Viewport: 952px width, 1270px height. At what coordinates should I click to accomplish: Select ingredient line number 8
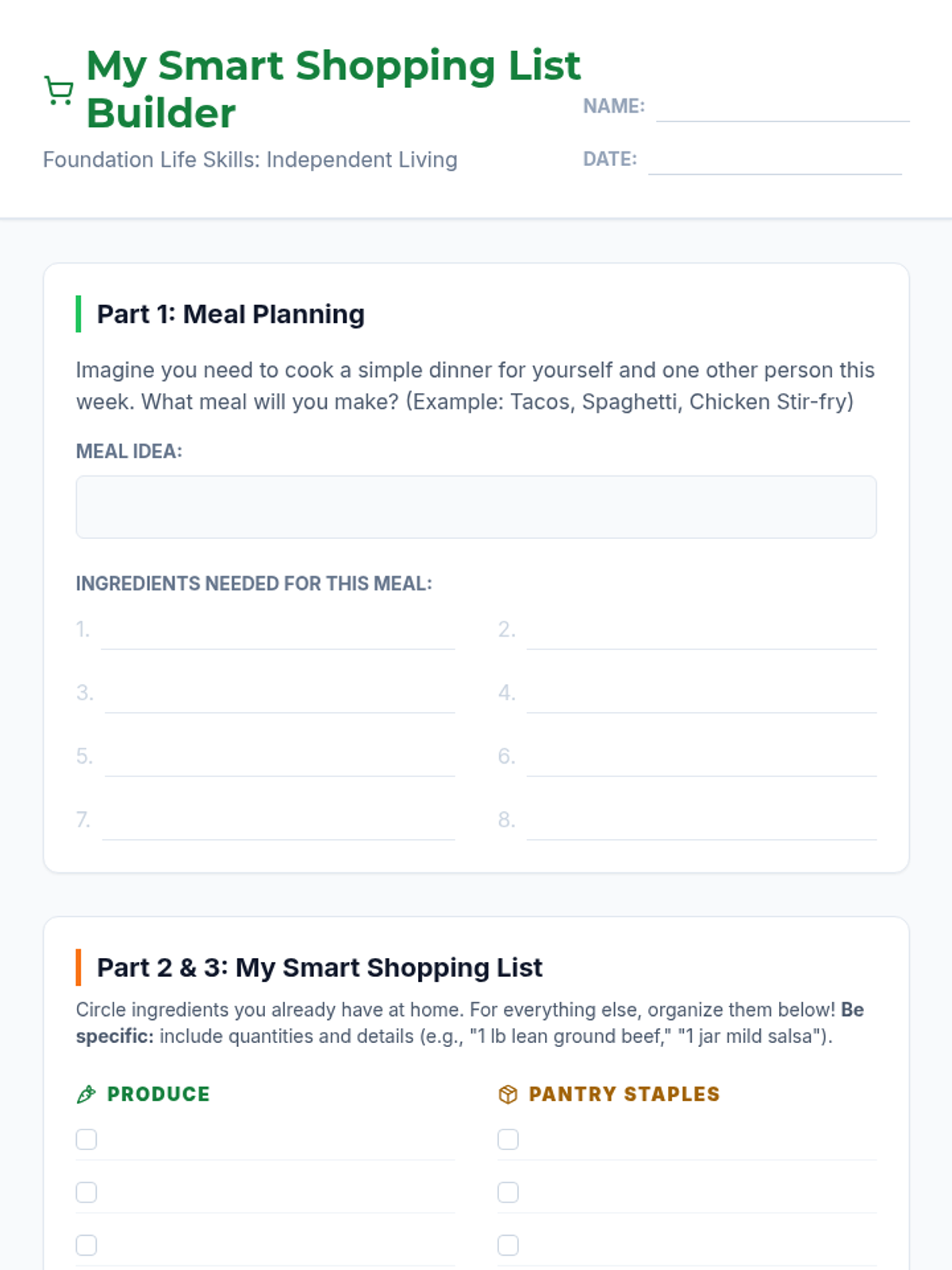(x=701, y=822)
